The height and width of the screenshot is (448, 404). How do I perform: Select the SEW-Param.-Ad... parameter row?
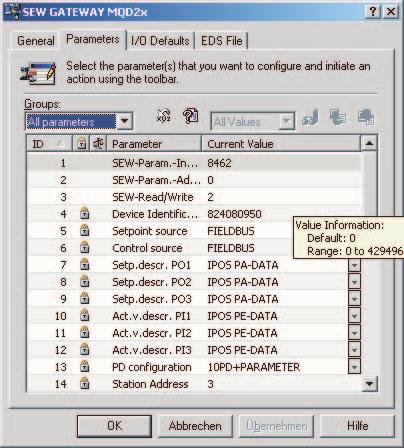(x=194, y=180)
